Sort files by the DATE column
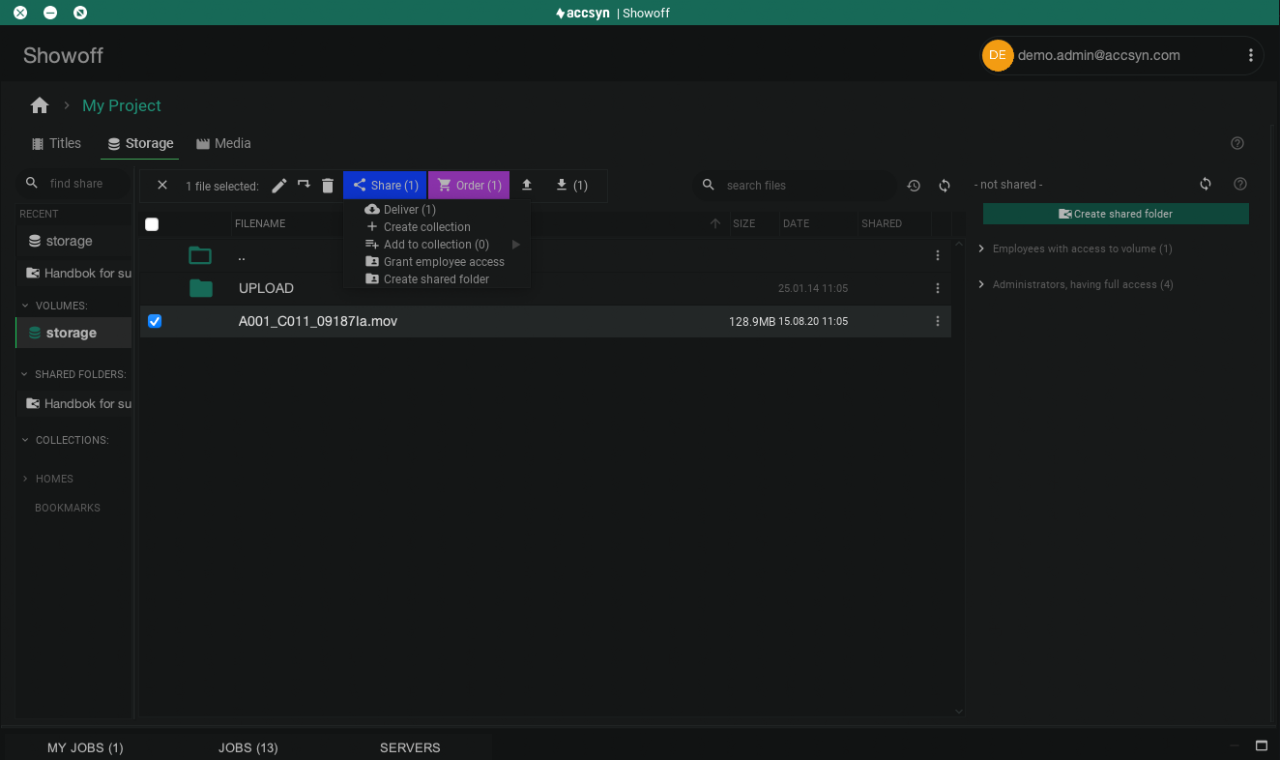1280x760 pixels. [796, 223]
